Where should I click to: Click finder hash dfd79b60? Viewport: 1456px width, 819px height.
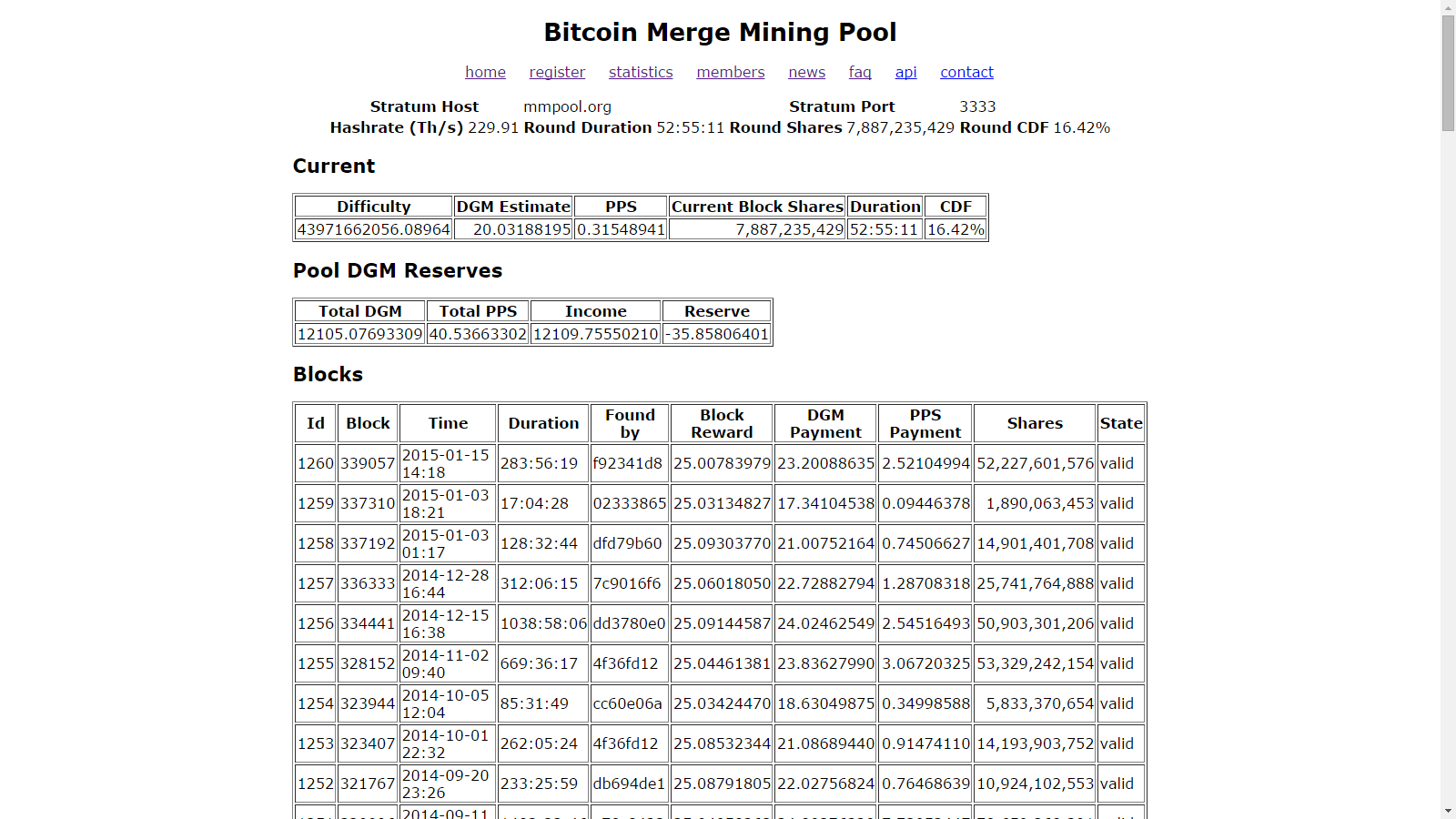(x=628, y=543)
